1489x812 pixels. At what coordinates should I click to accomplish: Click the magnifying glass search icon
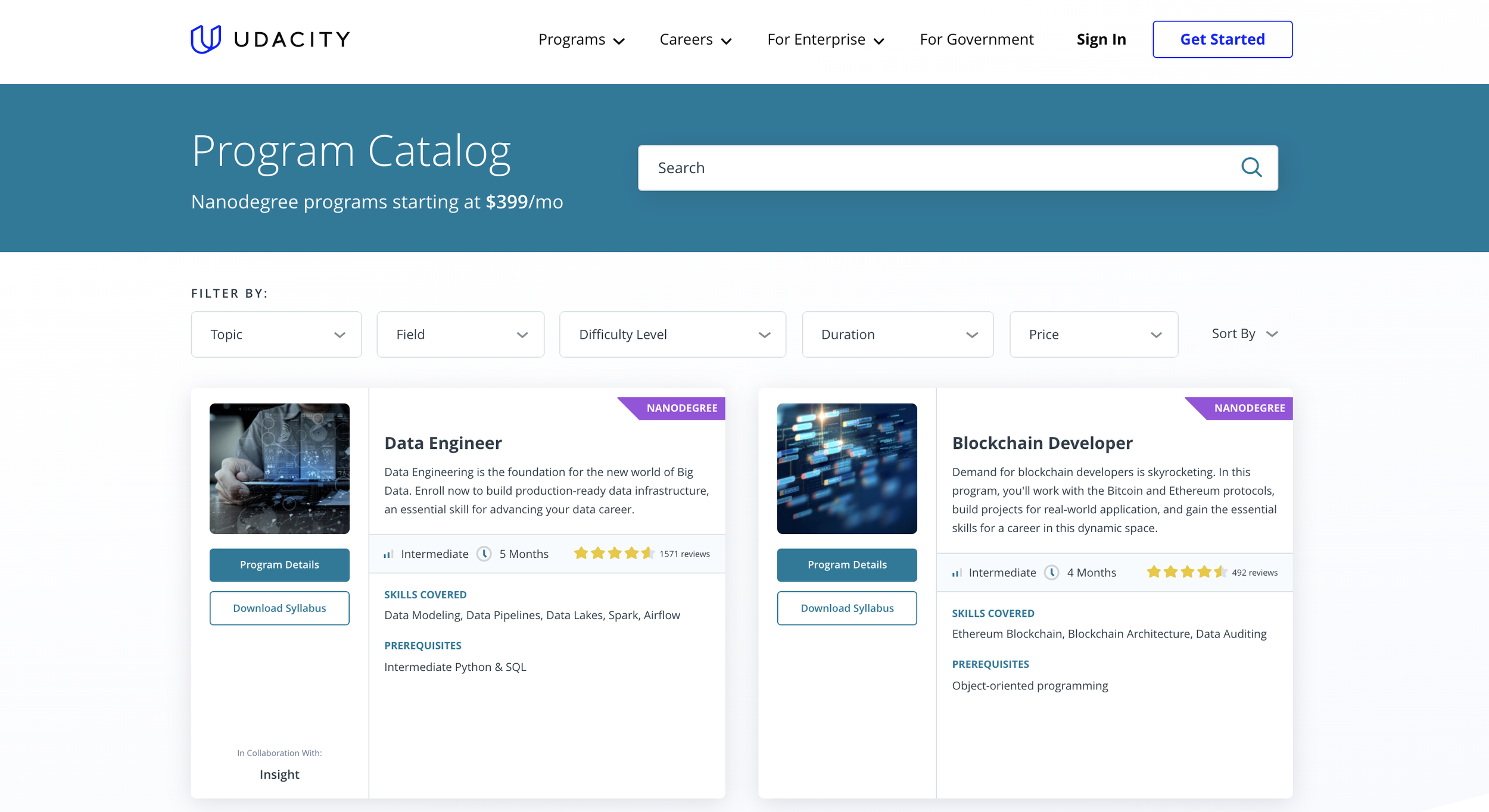click(1251, 167)
